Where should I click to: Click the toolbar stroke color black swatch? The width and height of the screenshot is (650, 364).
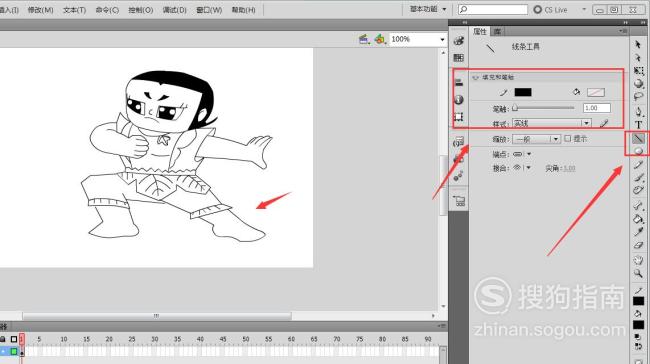638,301
